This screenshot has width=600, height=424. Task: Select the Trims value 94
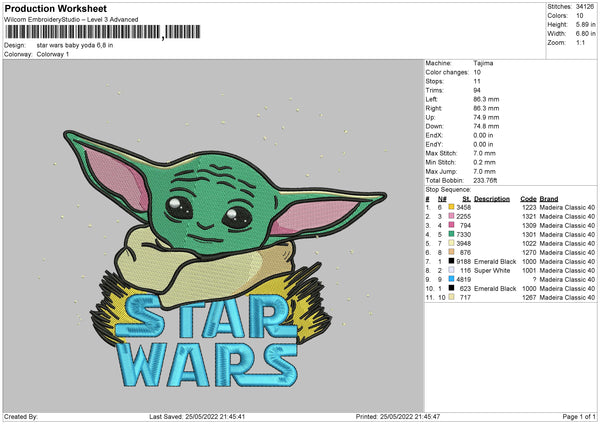coord(477,90)
